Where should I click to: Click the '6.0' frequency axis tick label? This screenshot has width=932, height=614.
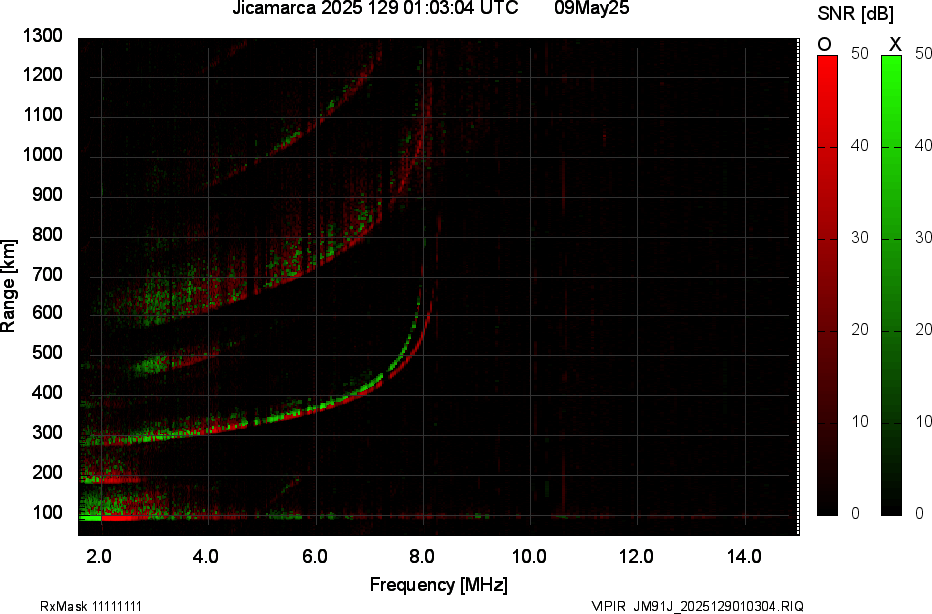tap(314, 557)
